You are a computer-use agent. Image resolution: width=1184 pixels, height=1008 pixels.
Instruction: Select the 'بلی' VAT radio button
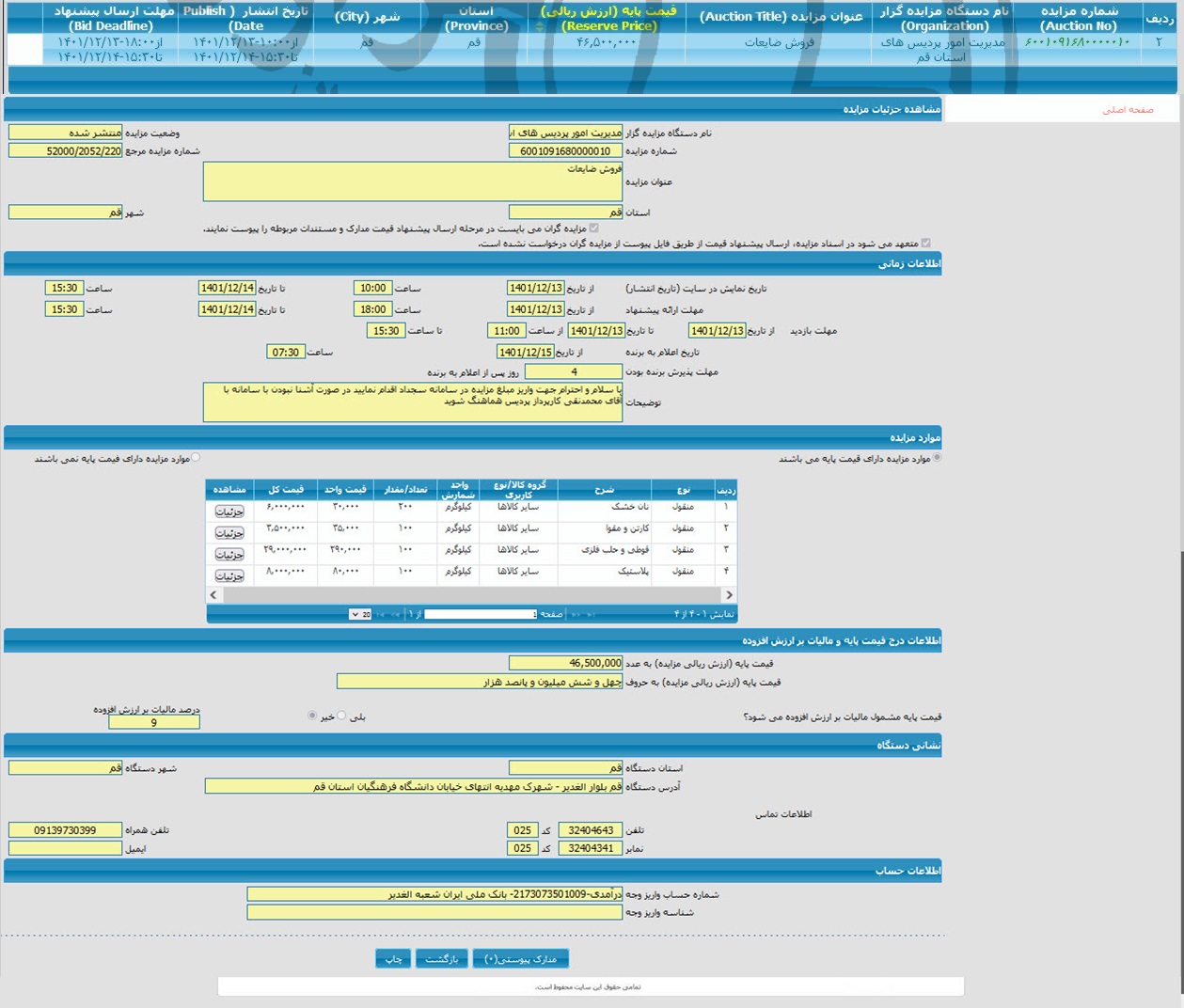(341, 716)
